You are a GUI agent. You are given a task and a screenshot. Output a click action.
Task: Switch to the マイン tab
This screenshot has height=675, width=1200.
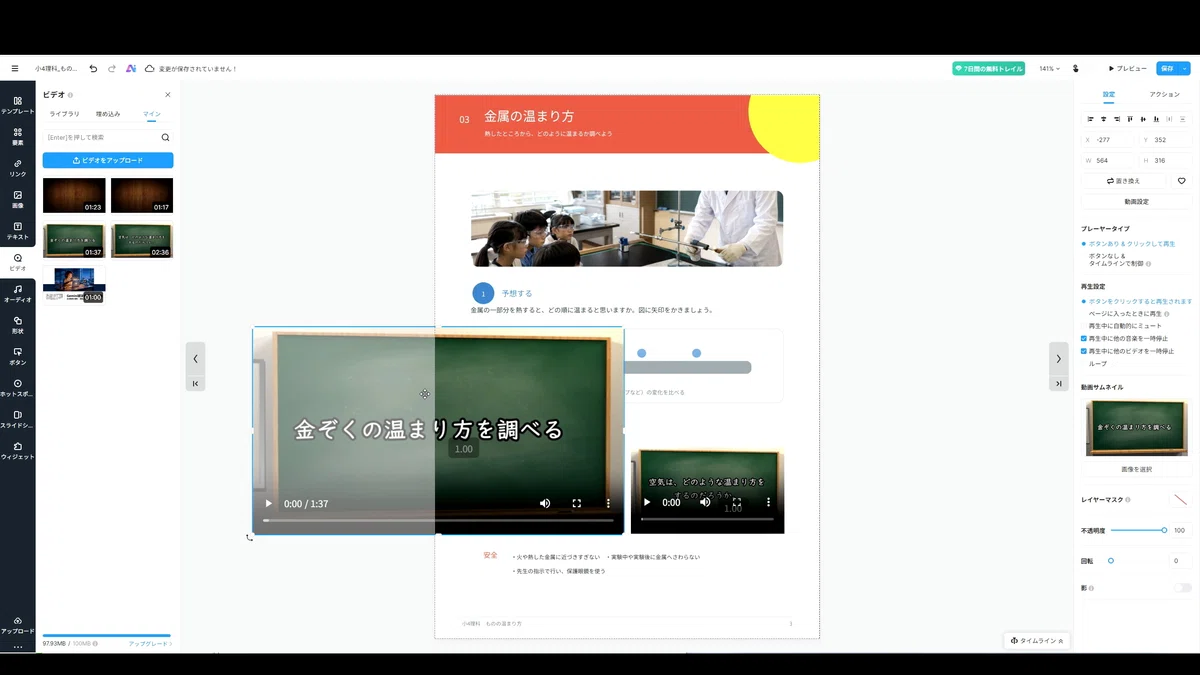151,115
